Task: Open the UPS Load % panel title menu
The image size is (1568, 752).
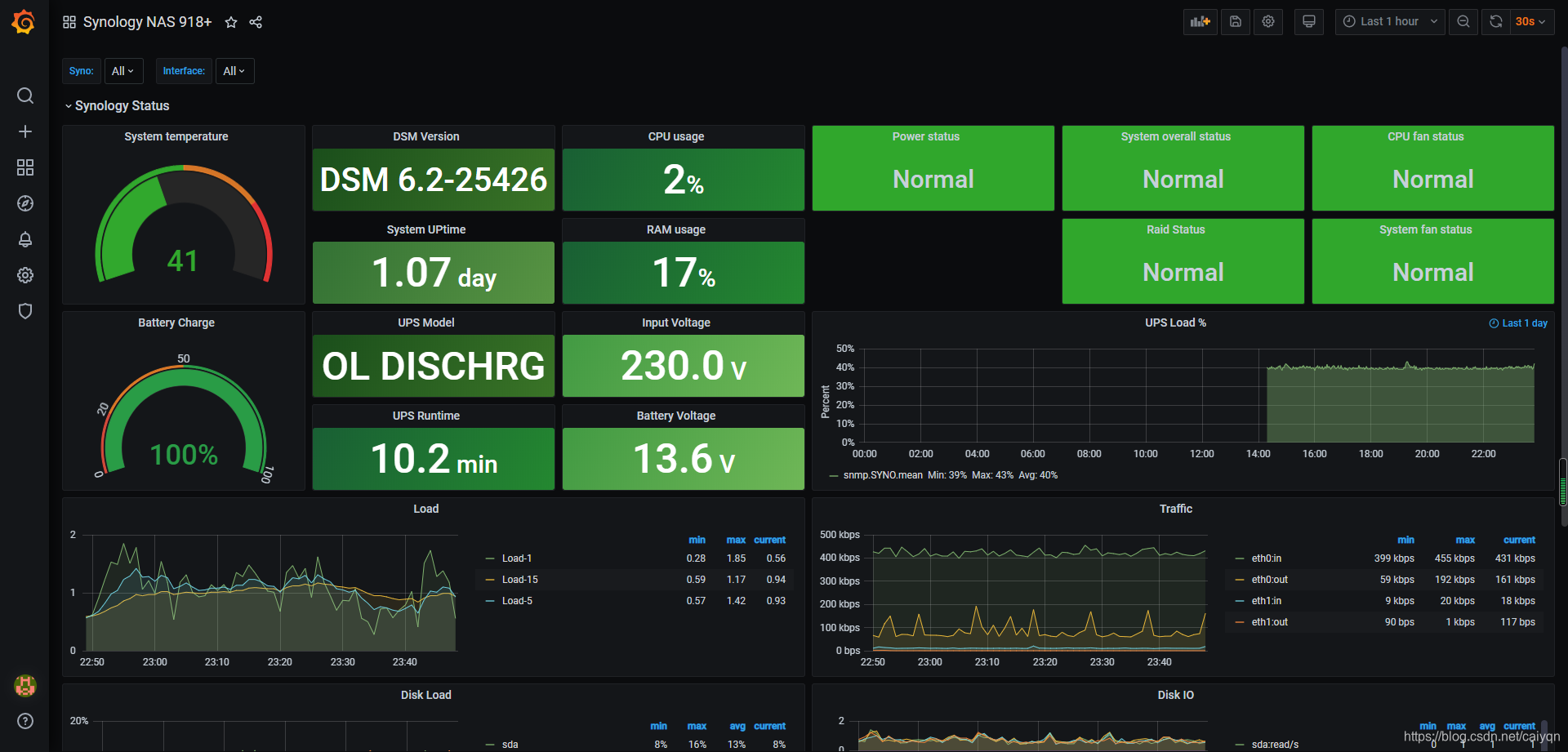Action: 1175,323
